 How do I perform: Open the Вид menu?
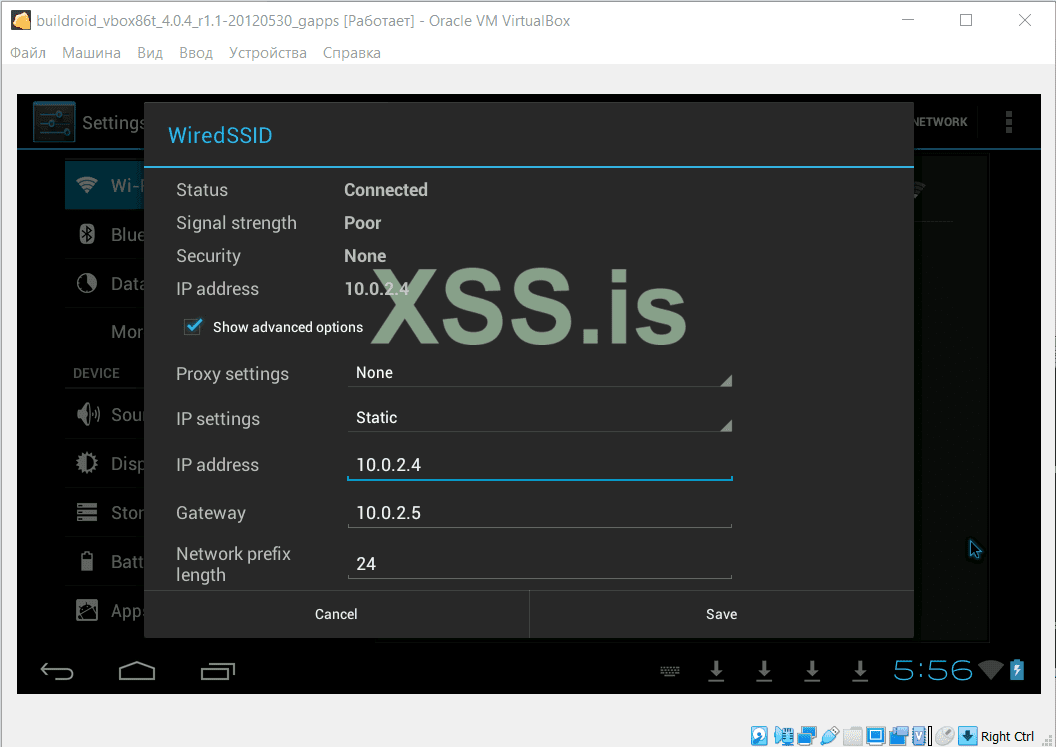[x=150, y=53]
